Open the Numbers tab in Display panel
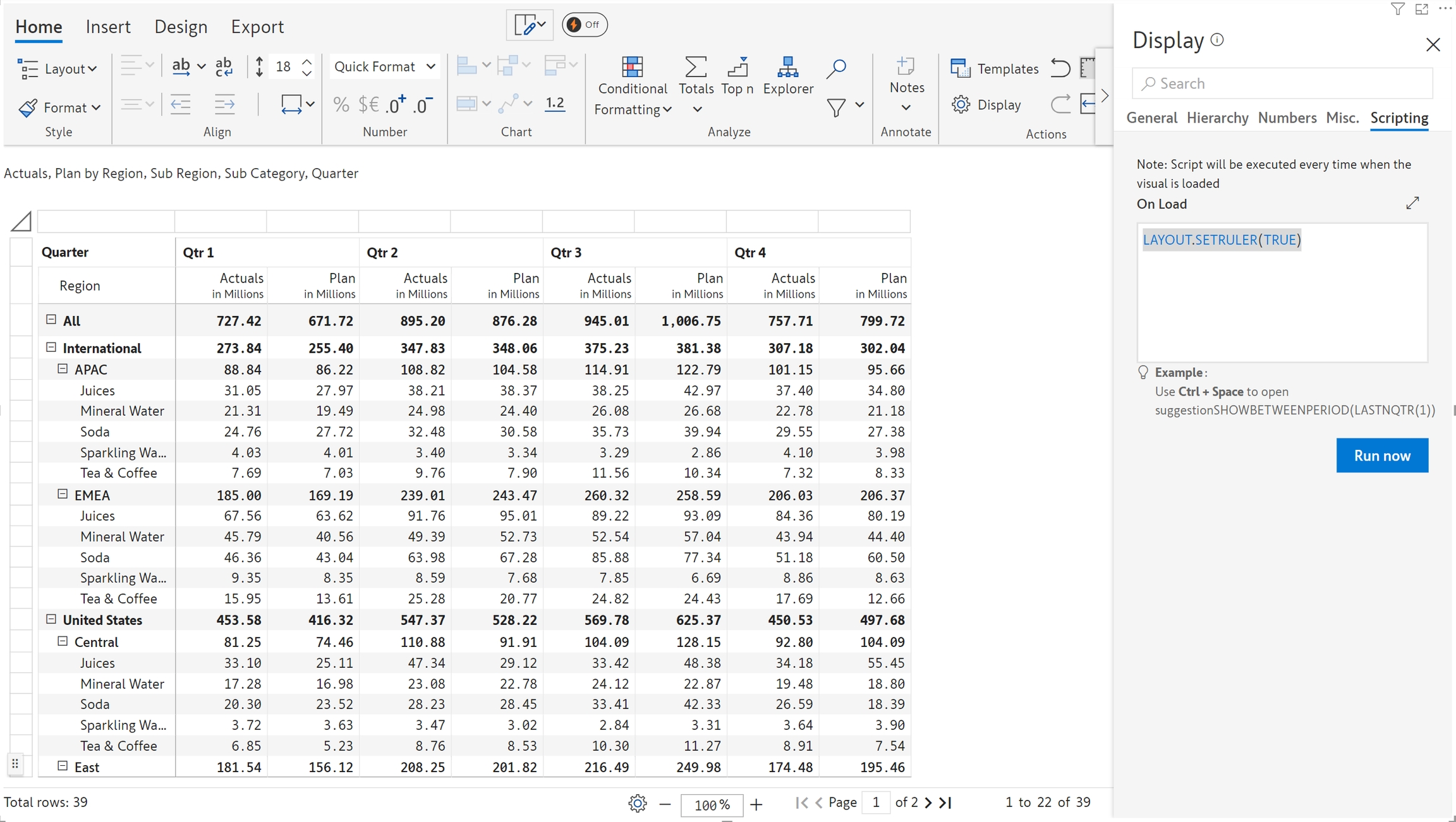 1287,118
